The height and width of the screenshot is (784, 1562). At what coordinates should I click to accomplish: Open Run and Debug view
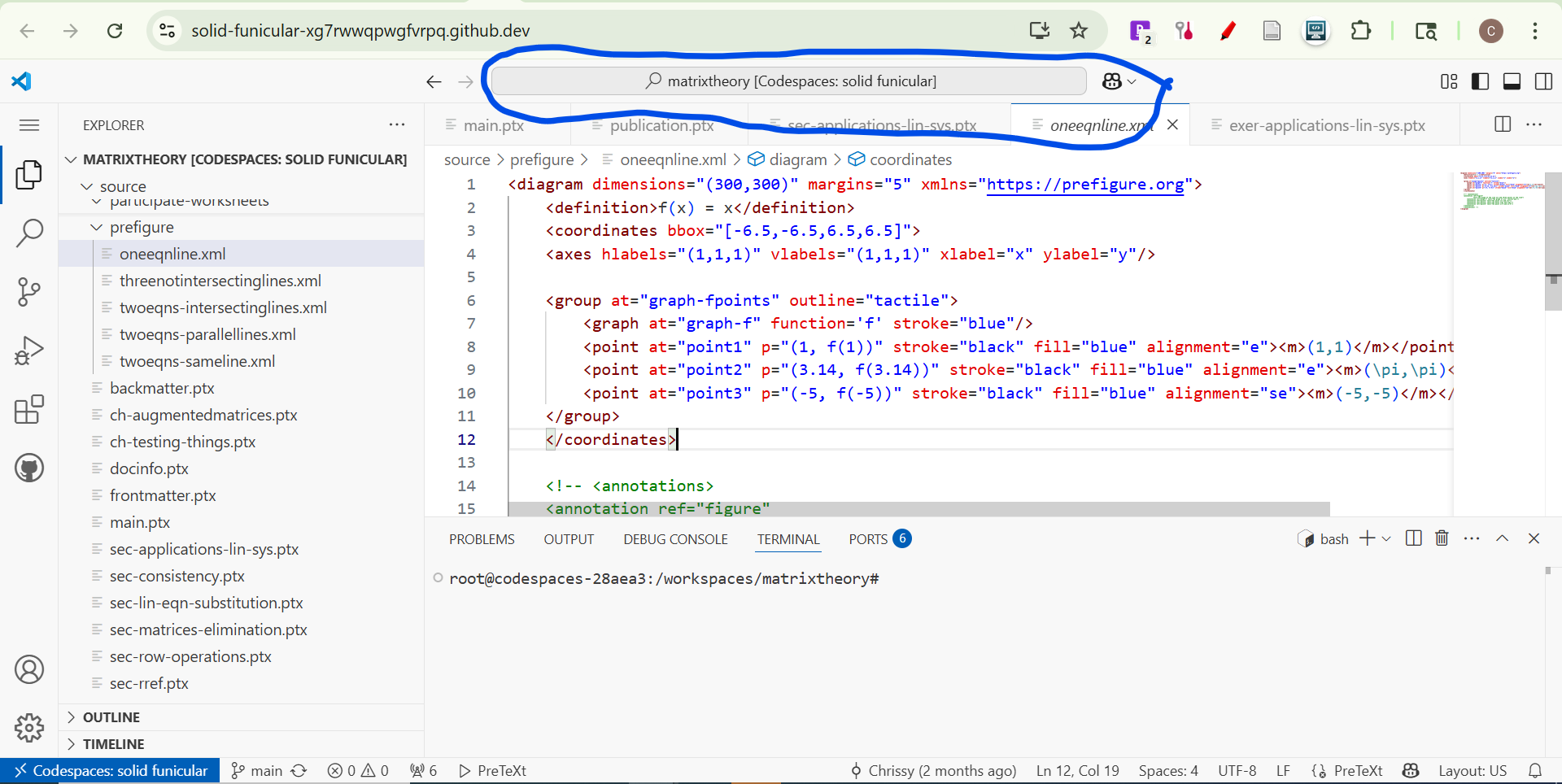(x=29, y=351)
